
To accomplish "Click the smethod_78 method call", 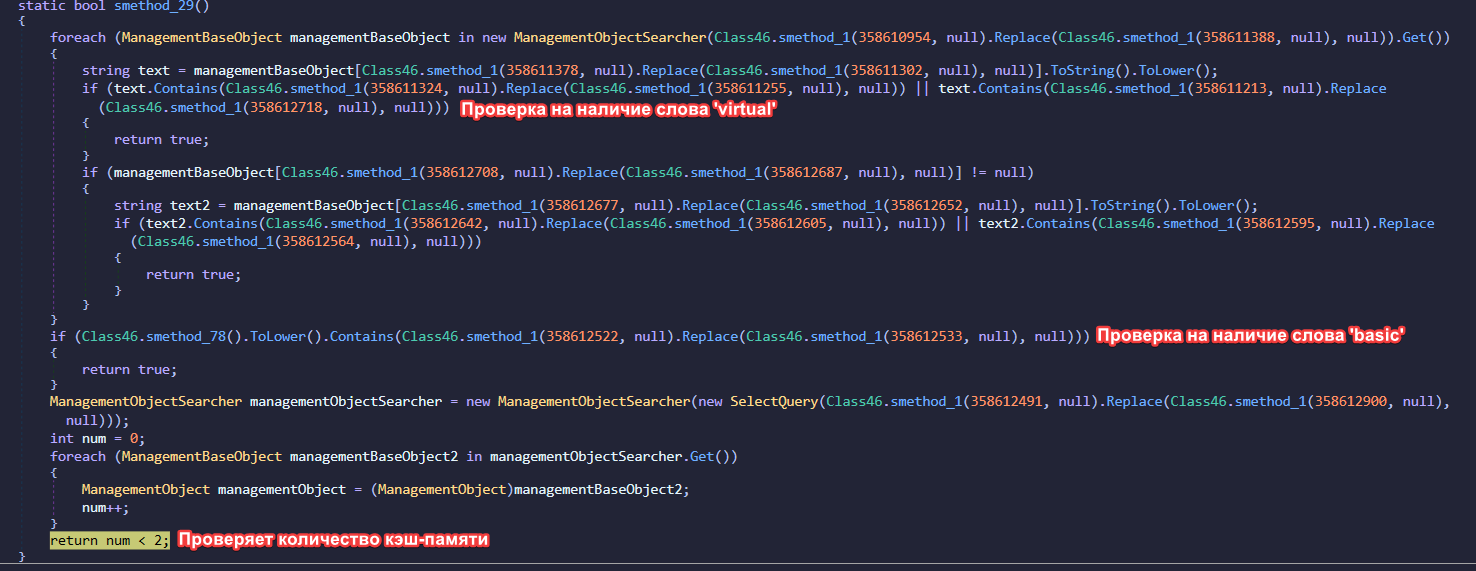I will [208, 337].
